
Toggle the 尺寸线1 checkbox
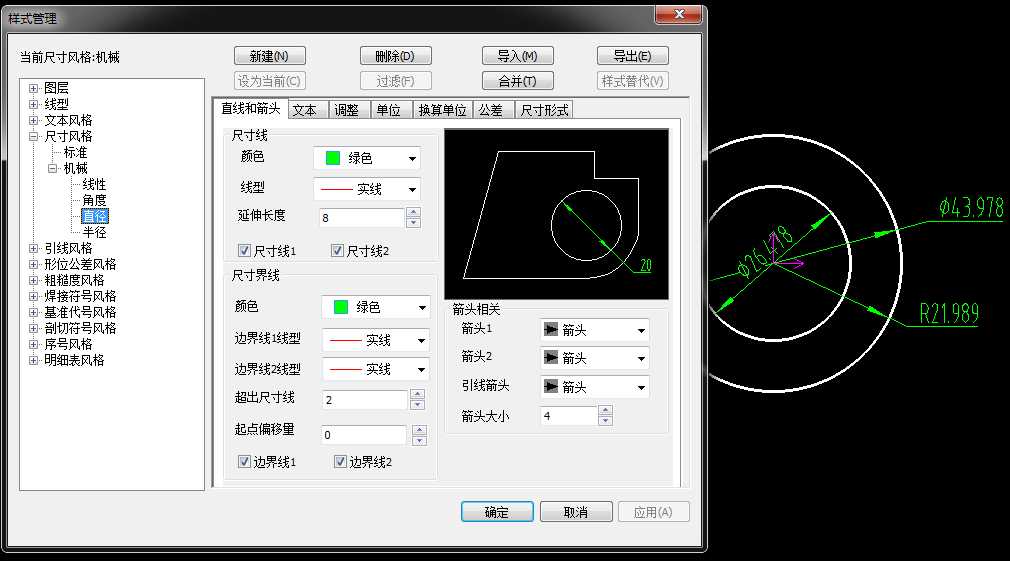(245, 251)
